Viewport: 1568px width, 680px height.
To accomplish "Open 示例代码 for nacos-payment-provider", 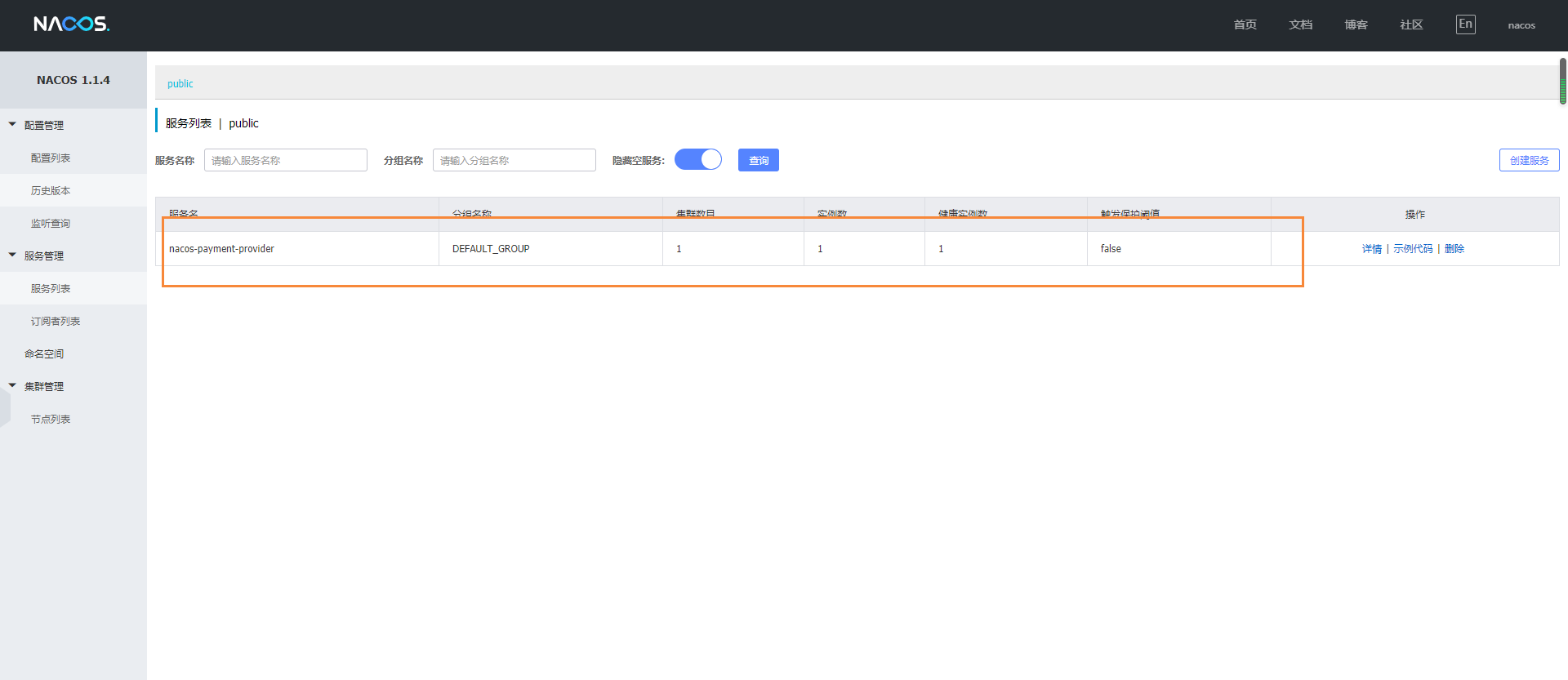I will 1413,249.
